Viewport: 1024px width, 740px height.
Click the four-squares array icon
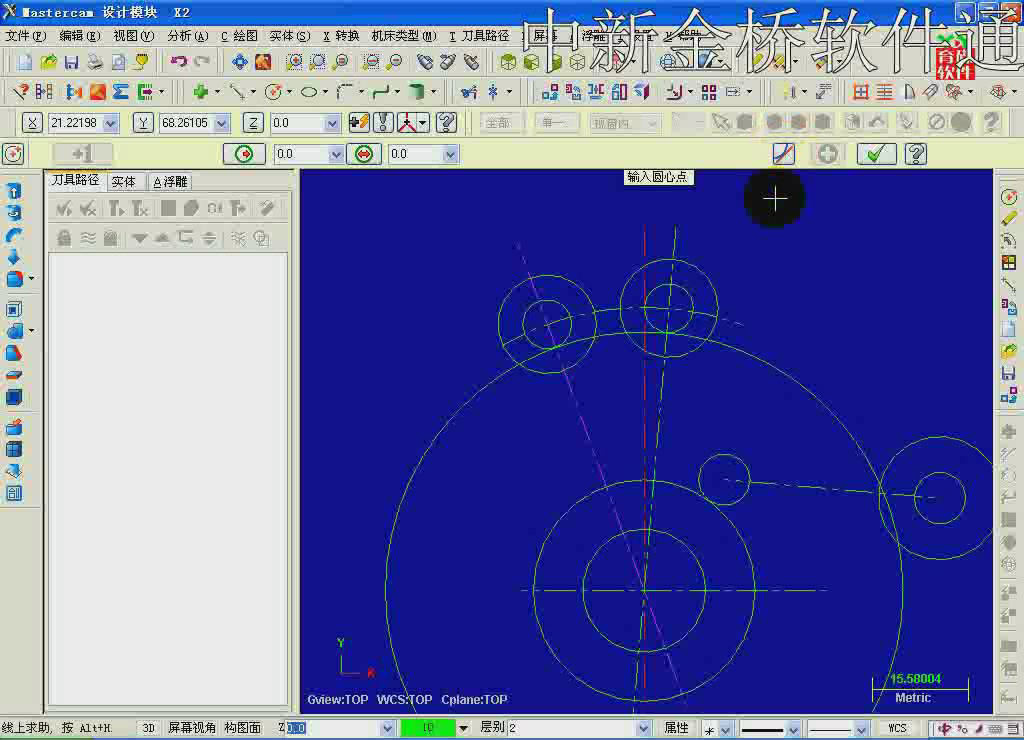click(709, 92)
